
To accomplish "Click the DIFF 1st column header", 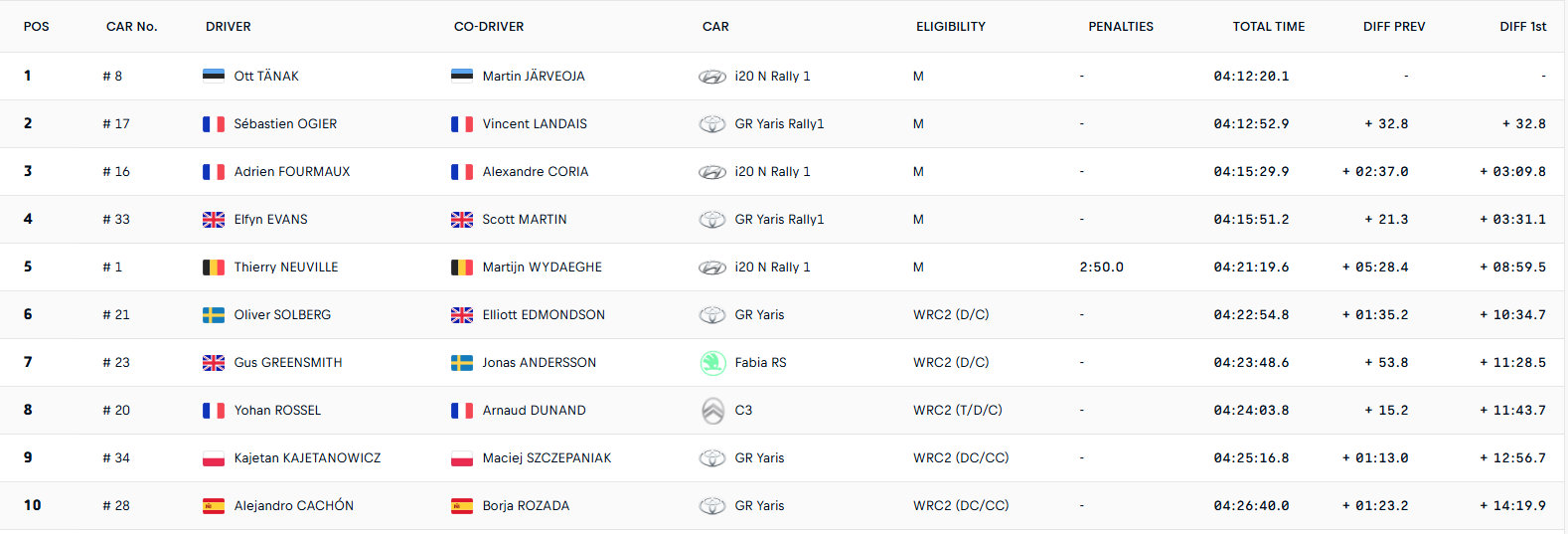I will 1522,27.
